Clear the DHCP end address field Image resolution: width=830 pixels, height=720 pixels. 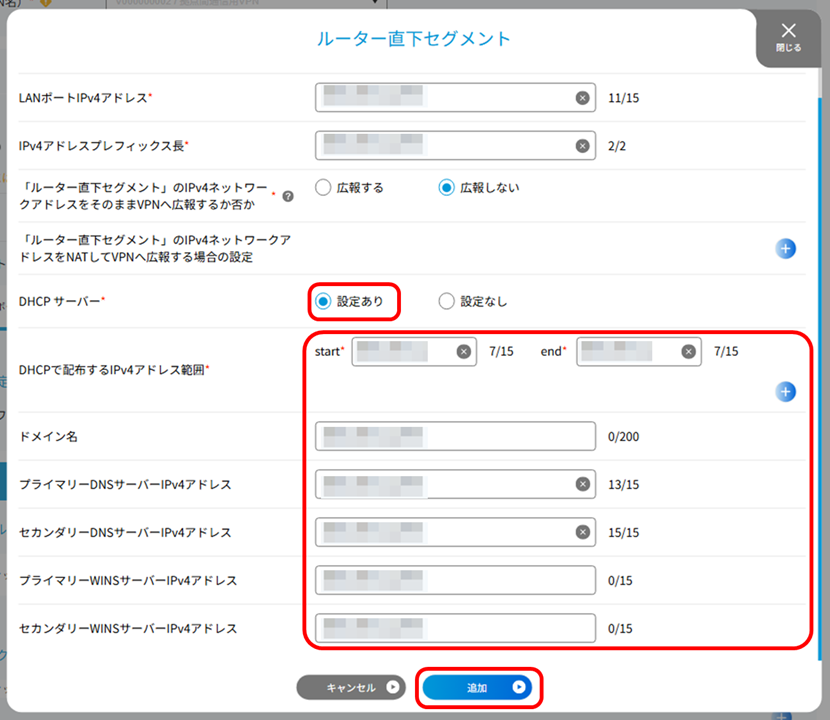click(688, 352)
